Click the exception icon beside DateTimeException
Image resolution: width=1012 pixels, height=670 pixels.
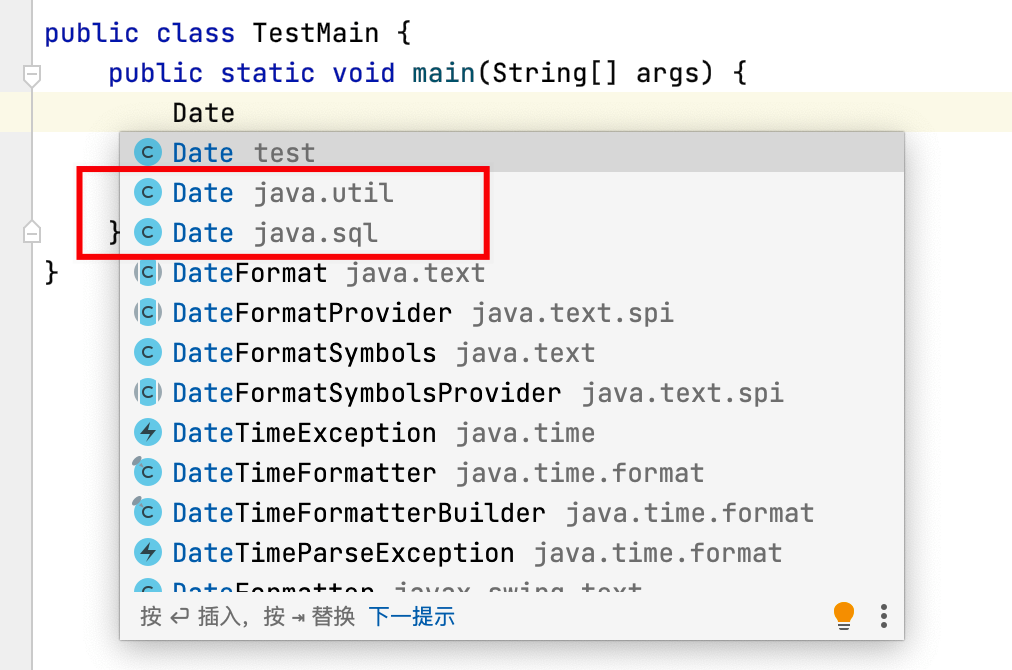click(x=148, y=433)
